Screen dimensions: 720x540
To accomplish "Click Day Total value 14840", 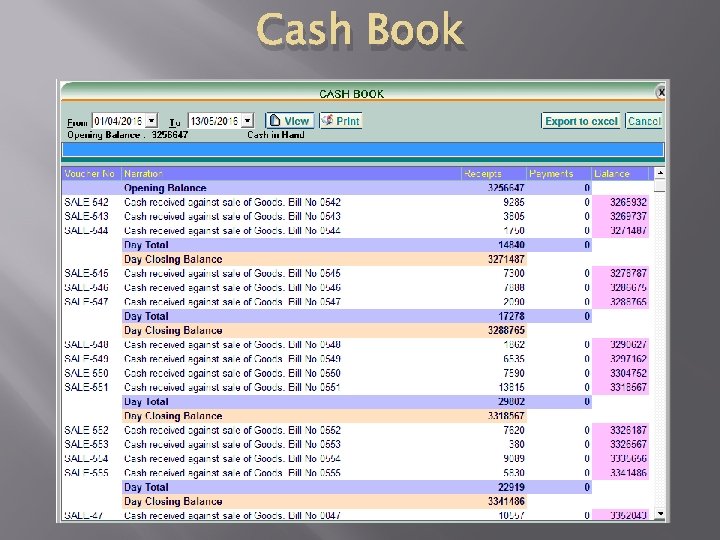I will [511, 245].
